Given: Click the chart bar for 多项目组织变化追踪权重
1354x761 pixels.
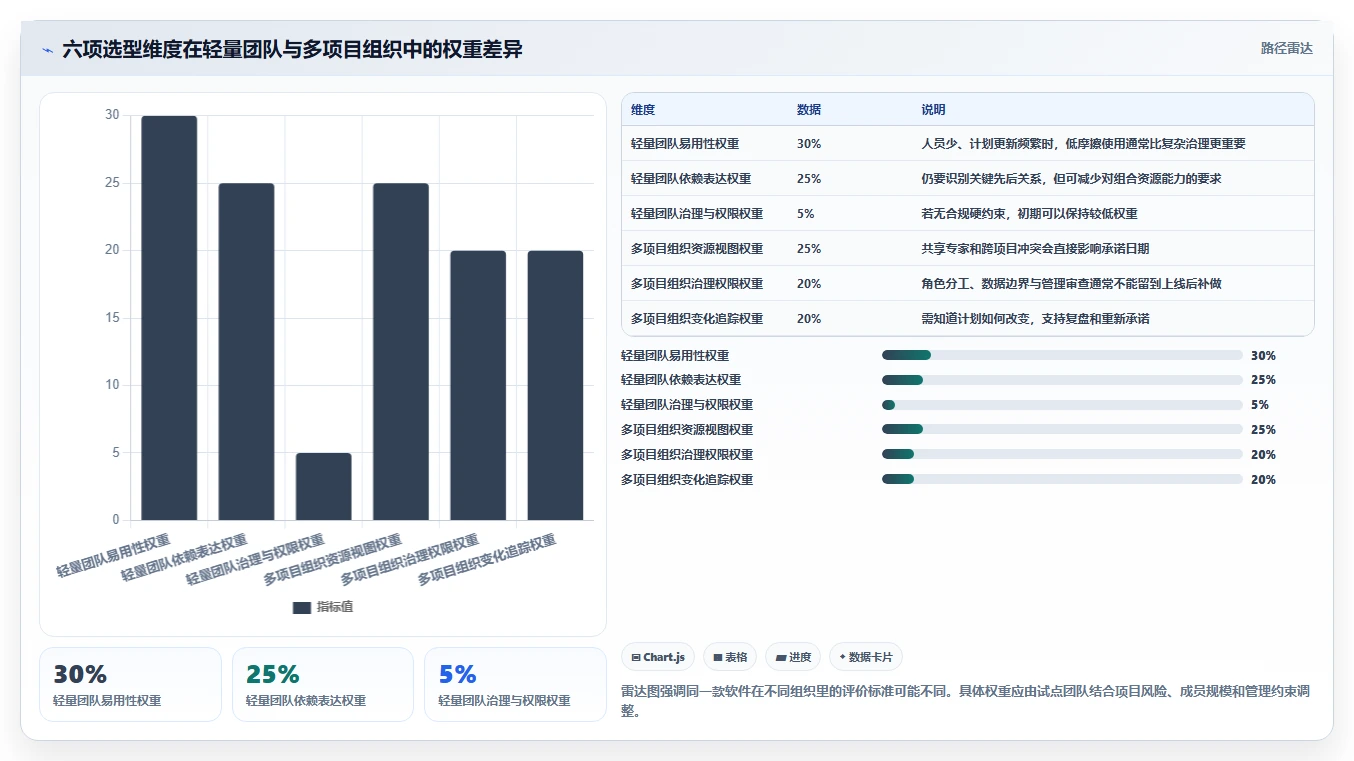Looking at the screenshot, I should [x=555, y=386].
